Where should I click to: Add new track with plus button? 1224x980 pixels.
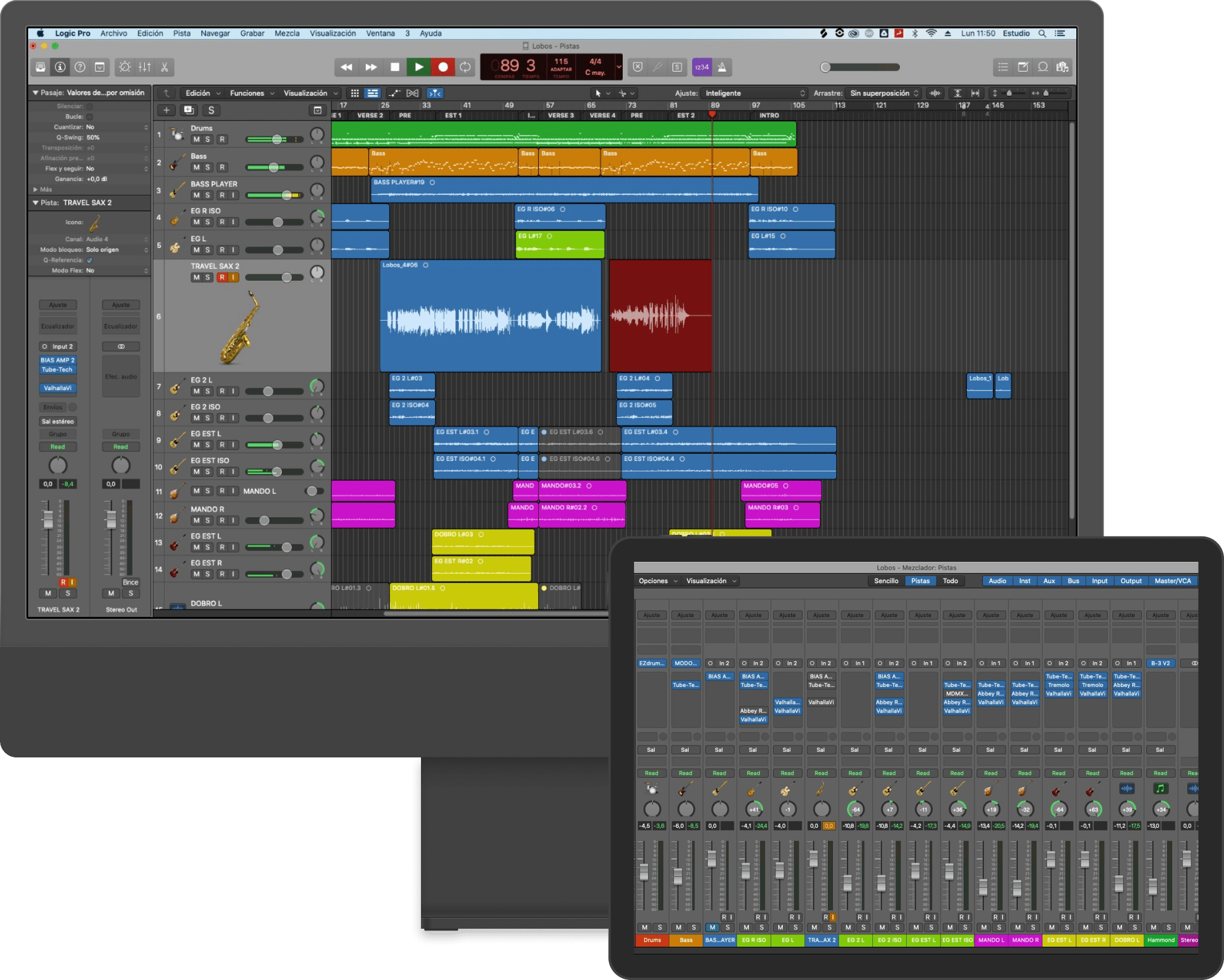tap(166, 110)
